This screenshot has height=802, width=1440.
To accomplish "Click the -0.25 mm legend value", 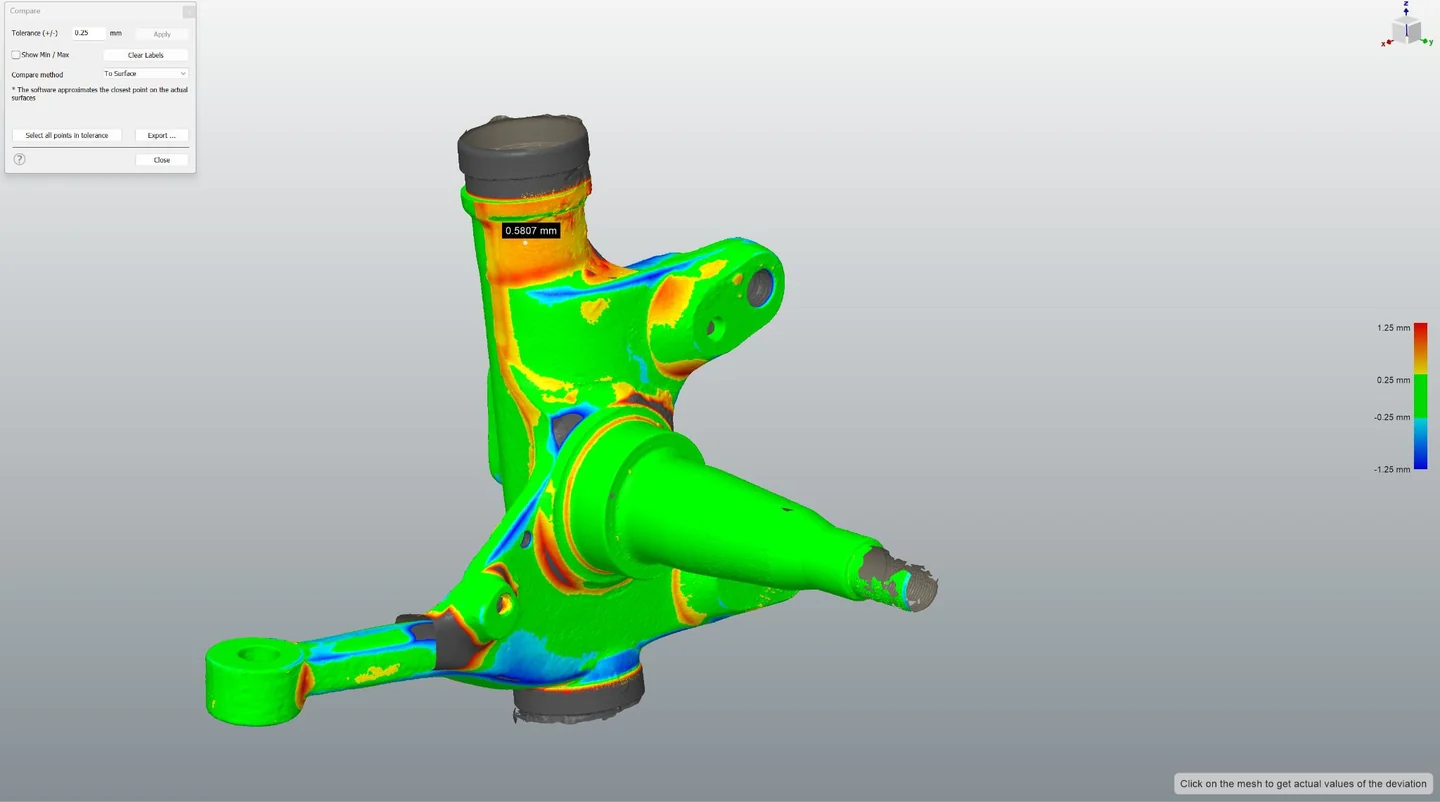I will click(x=1392, y=417).
